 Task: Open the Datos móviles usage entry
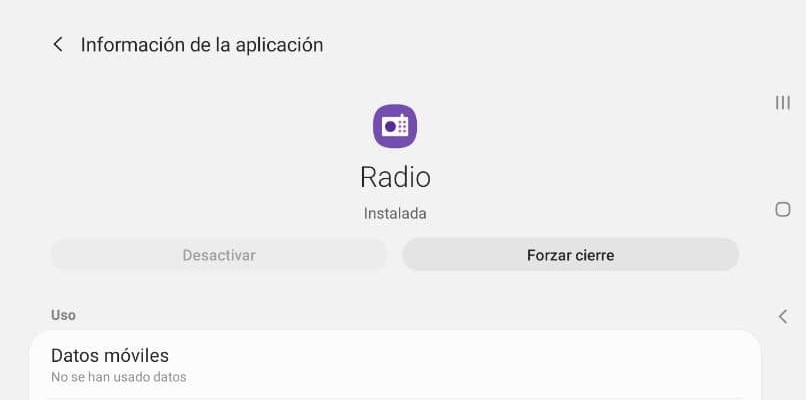coord(395,365)
